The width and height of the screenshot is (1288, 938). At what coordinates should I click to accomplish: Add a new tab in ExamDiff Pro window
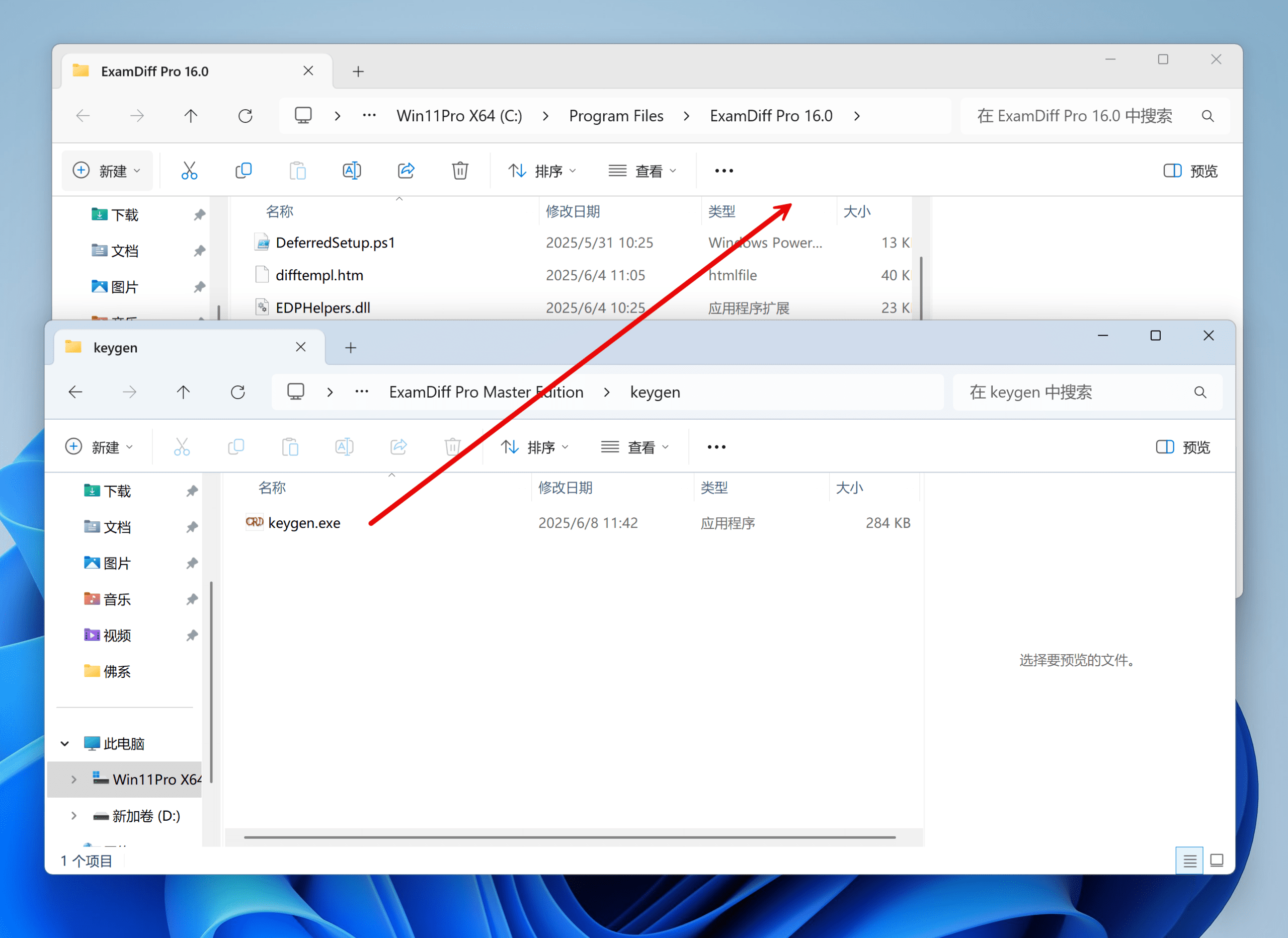pos(358,71)
